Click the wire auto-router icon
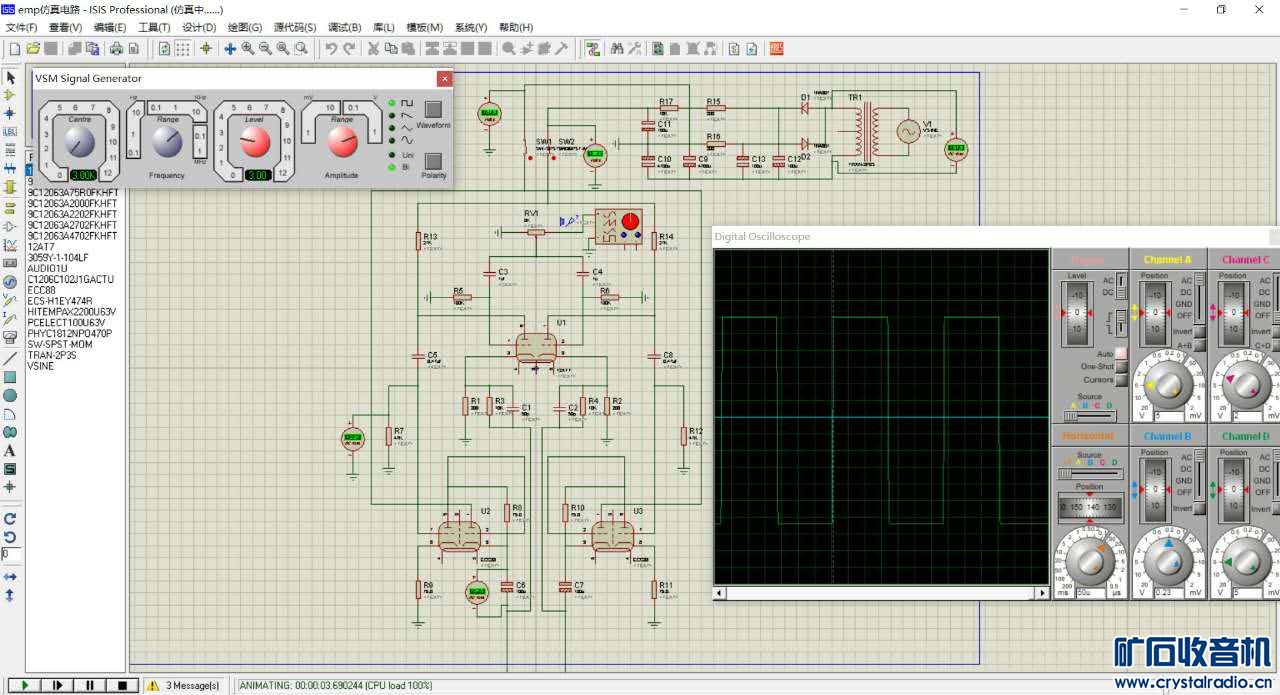Image resolution: width=1280 pixels, height=695 pixels. [x=592, y=48]
